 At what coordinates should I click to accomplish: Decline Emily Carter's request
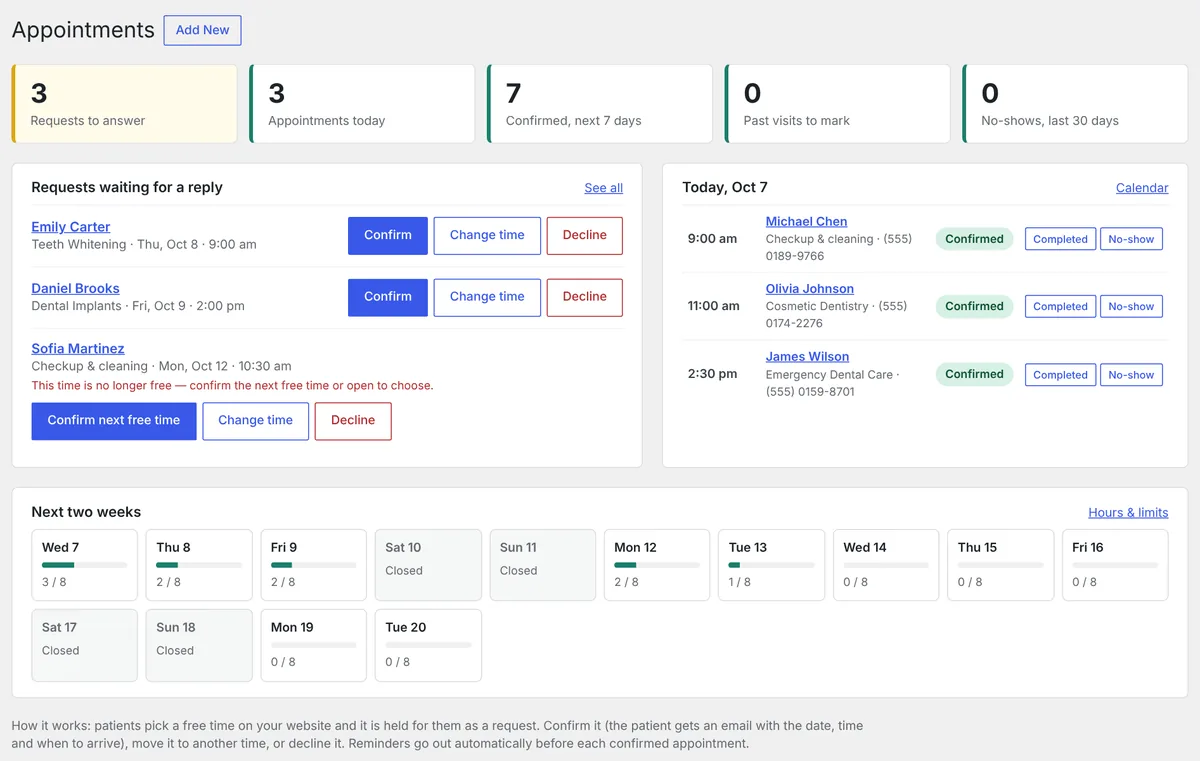(x=585, y=235)
